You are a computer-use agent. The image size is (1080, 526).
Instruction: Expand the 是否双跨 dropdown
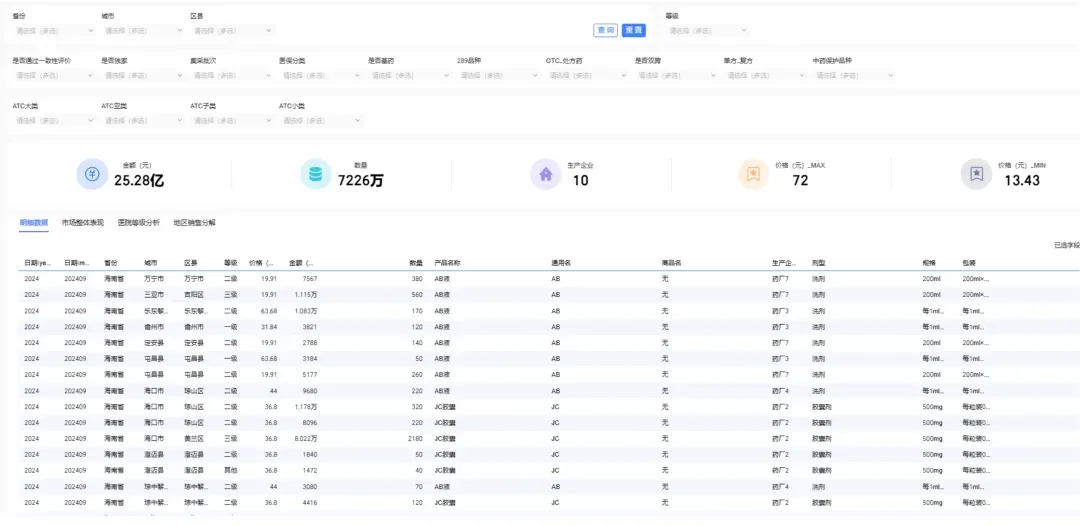676,75
